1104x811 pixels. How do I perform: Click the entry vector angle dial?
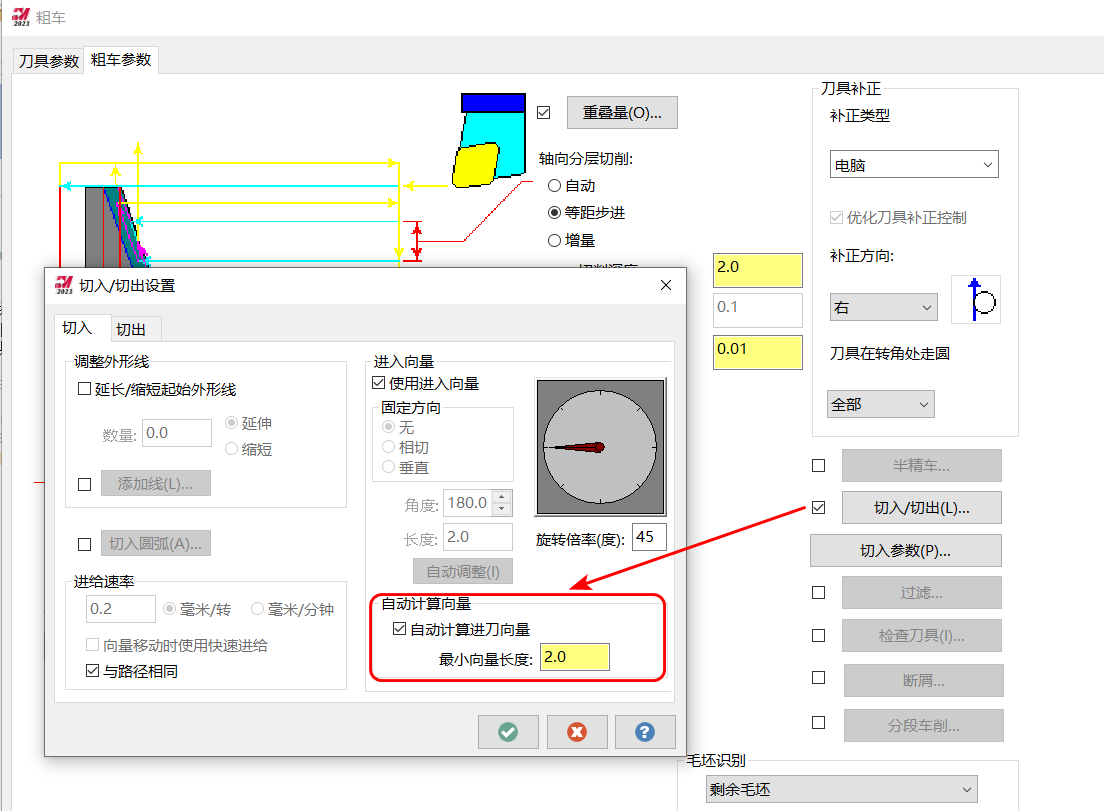(601, 447)
